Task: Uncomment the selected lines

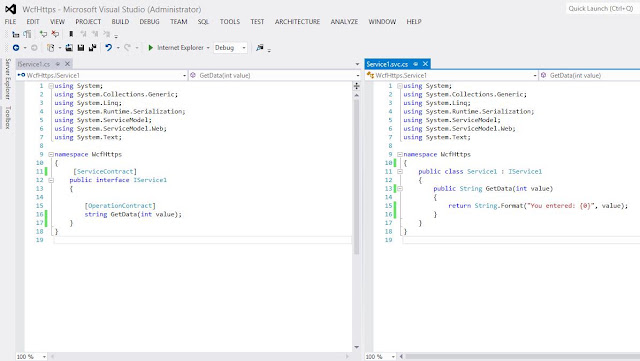Action: pos(55,34)
